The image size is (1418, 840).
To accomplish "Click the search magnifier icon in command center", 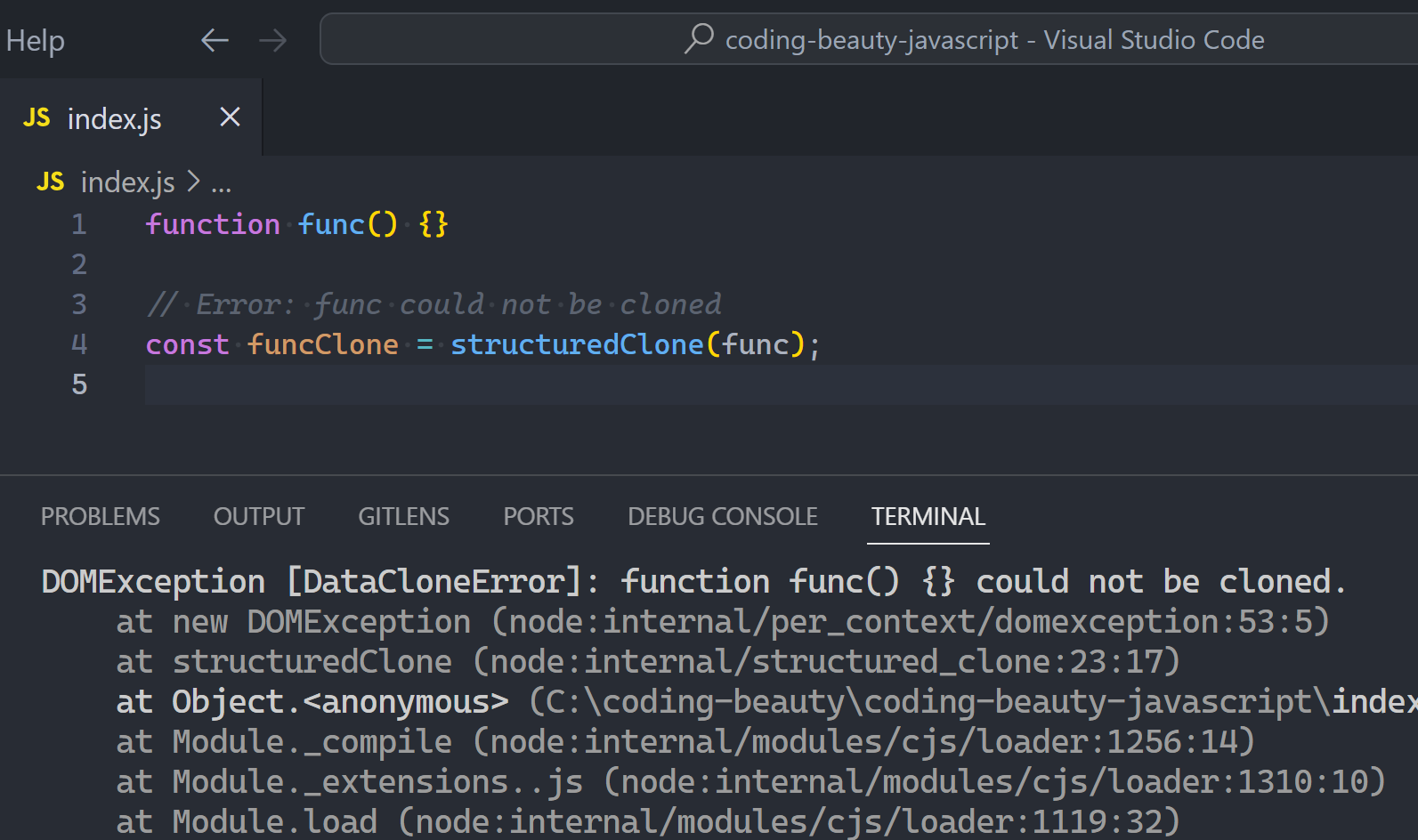I will coord(699,38).
